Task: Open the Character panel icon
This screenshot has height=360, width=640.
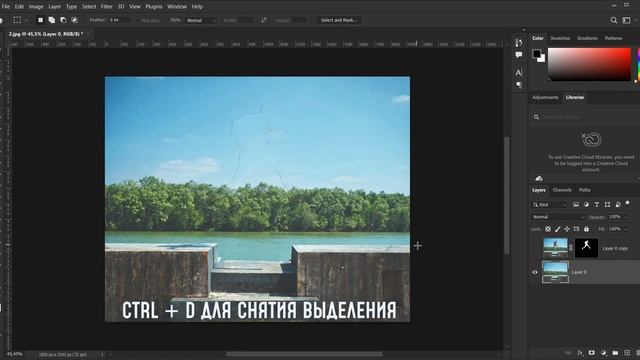Action: pyautogui.click(x=519, y=73)
